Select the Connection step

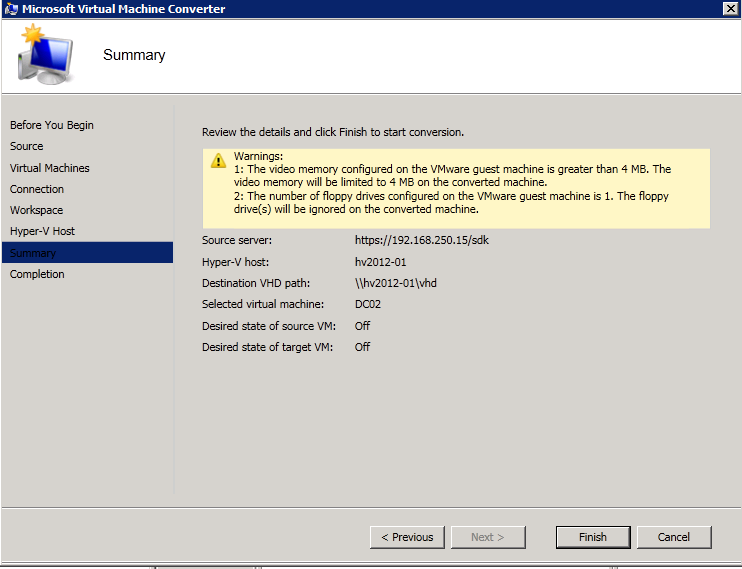[37, 189]
